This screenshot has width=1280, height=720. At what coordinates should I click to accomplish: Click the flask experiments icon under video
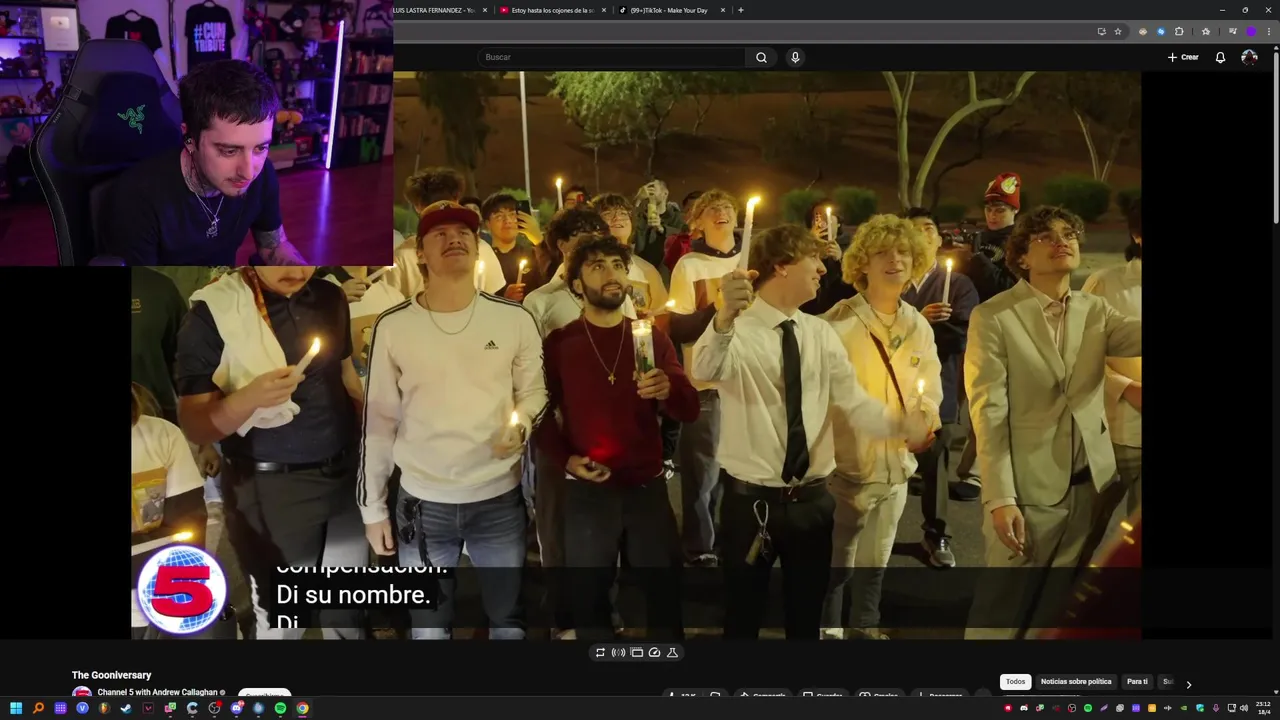click(x=672, y=652)
